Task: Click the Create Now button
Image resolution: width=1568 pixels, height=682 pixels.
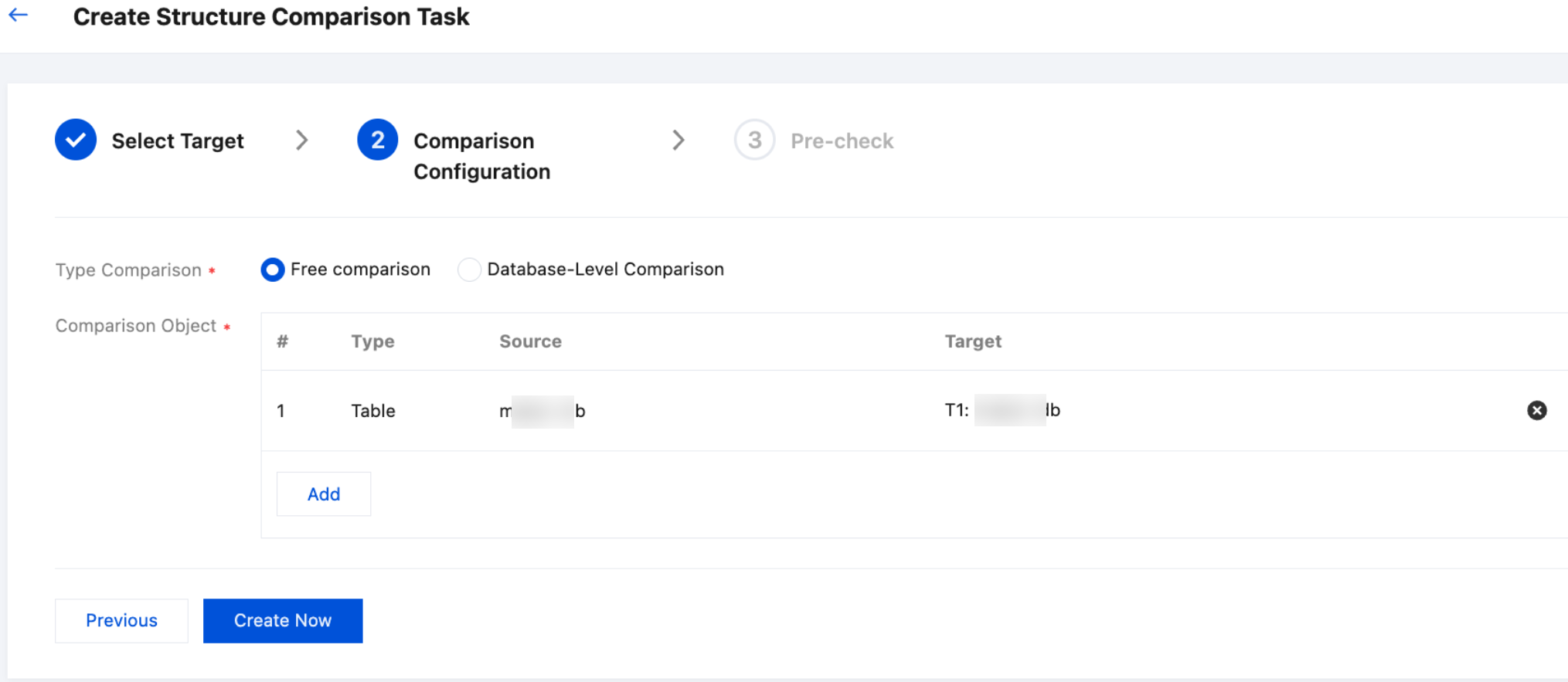Action: (283, 620)
